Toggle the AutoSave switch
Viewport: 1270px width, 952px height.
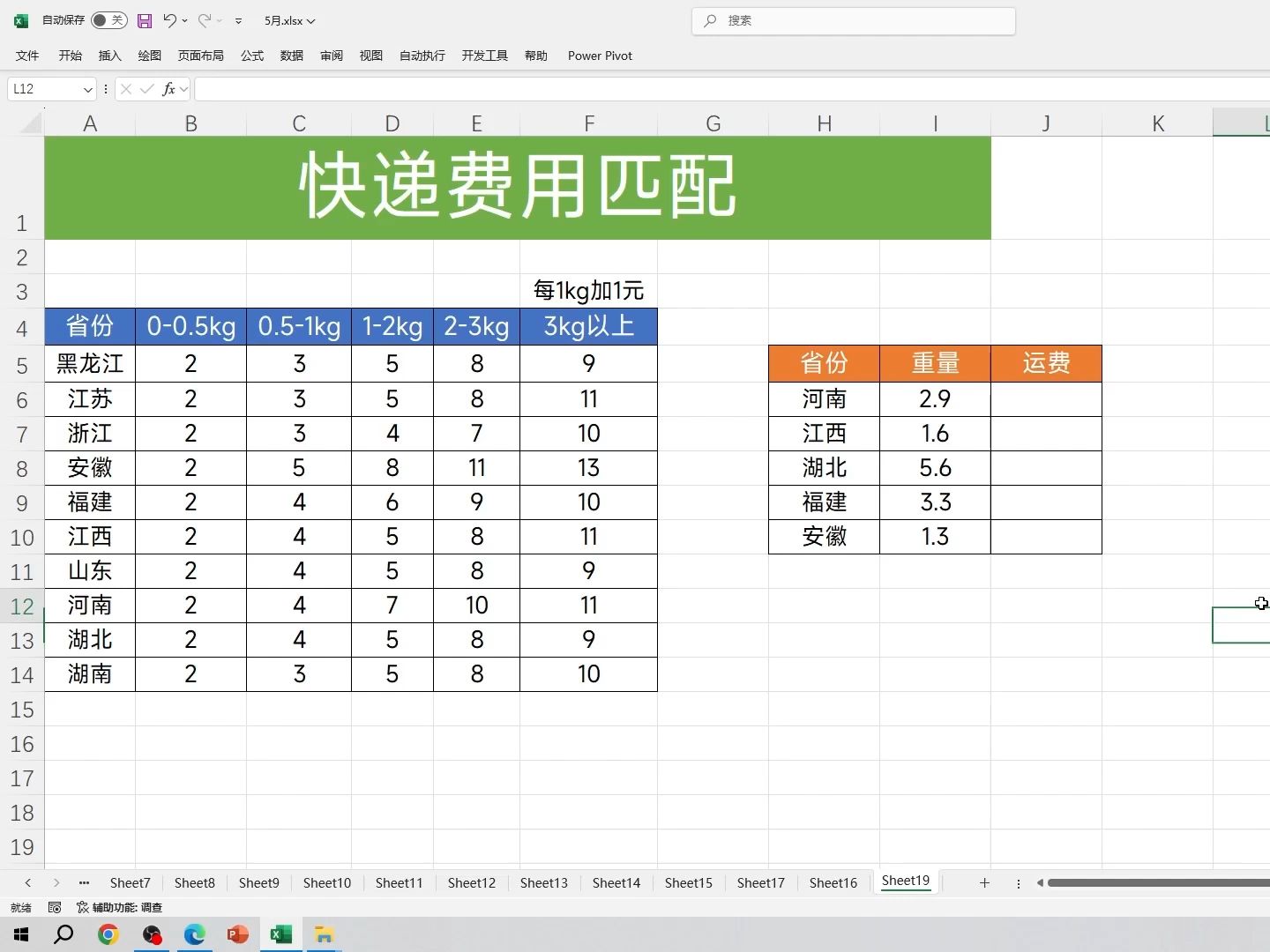[x=108, y=20]
